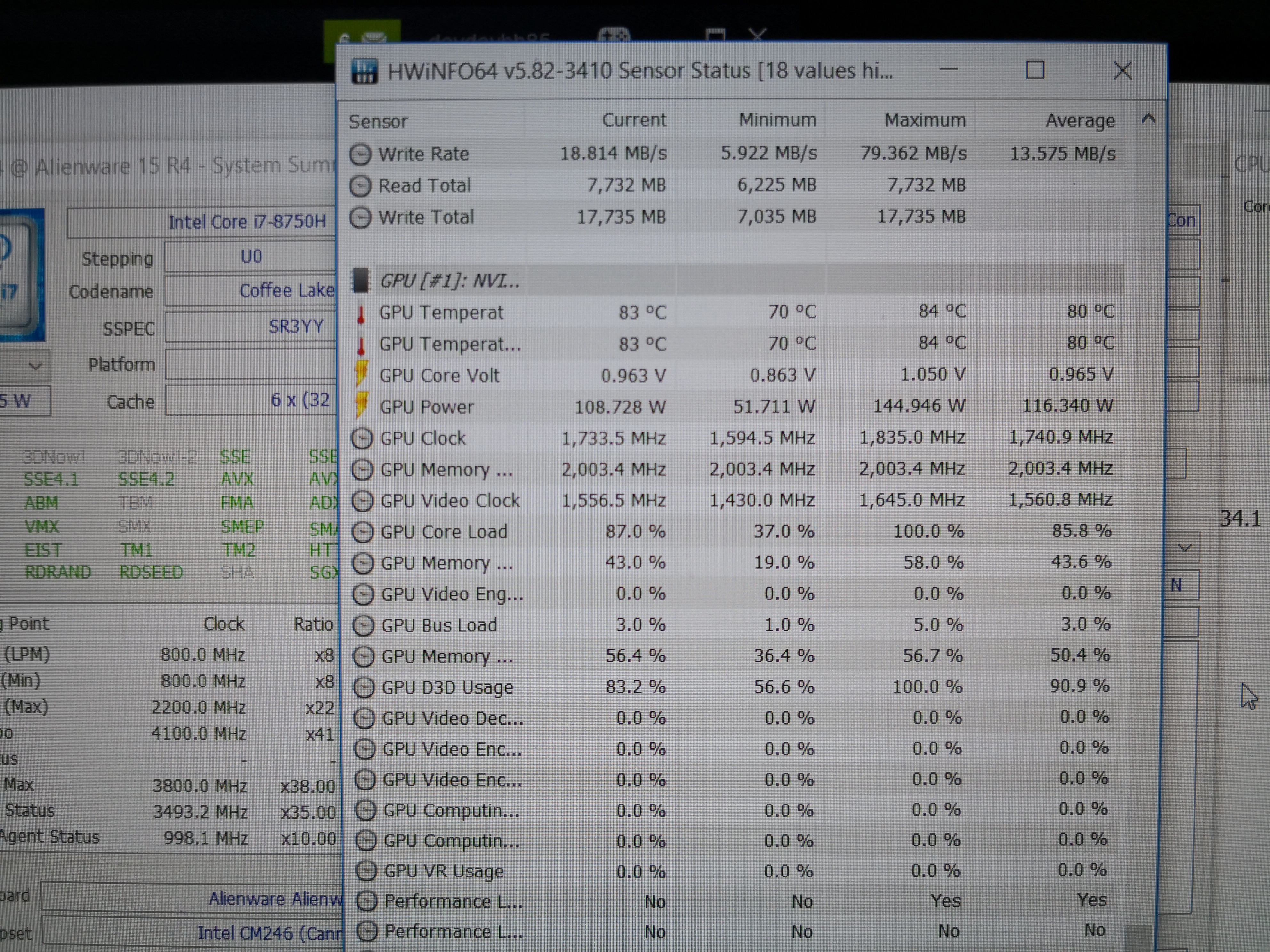Open the dropdown at right edge window
This screenshot has width=1270, height=952.
click(x=1184, y=548)
